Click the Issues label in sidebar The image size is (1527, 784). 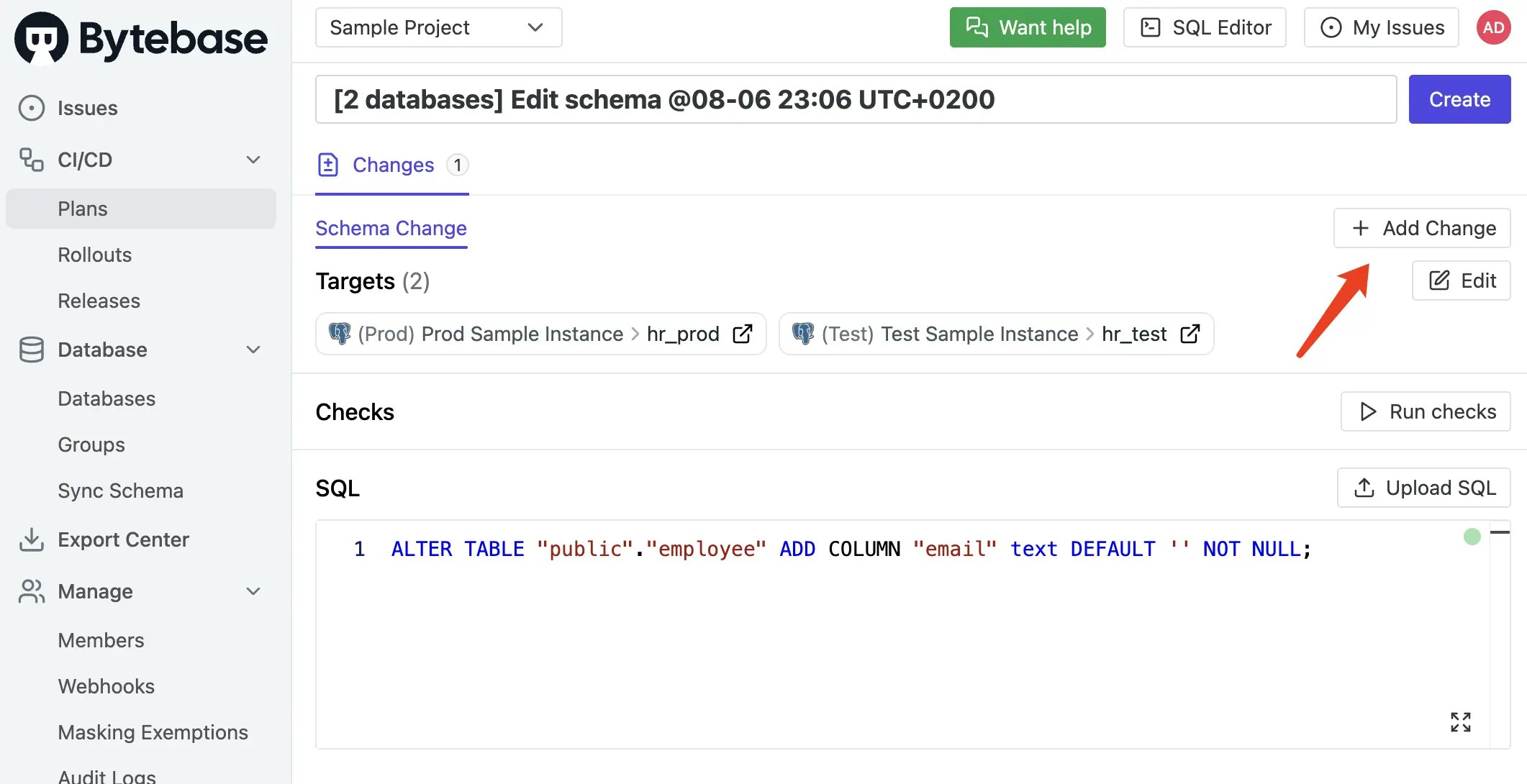click(88, 108)
